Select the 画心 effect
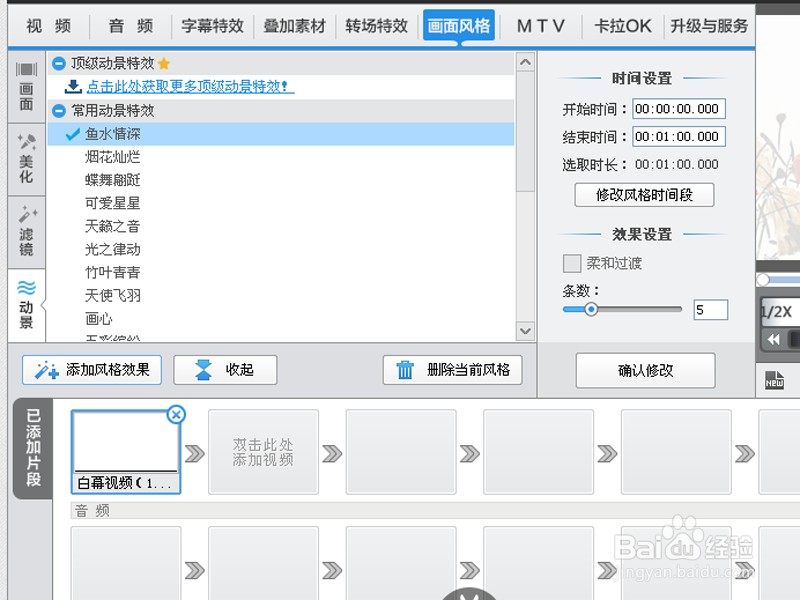Image resolution: width=800 pixels, height=600 pixels. click(x=281, y=319)
